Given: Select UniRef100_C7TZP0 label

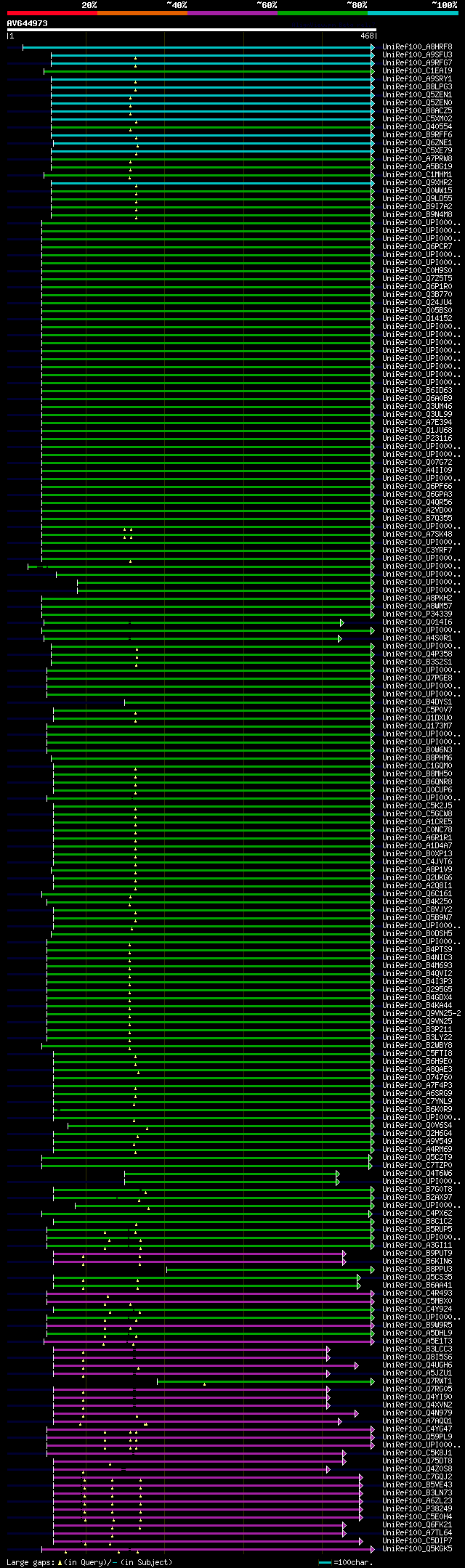Looking at the screenshot, I should point(417,1166).
